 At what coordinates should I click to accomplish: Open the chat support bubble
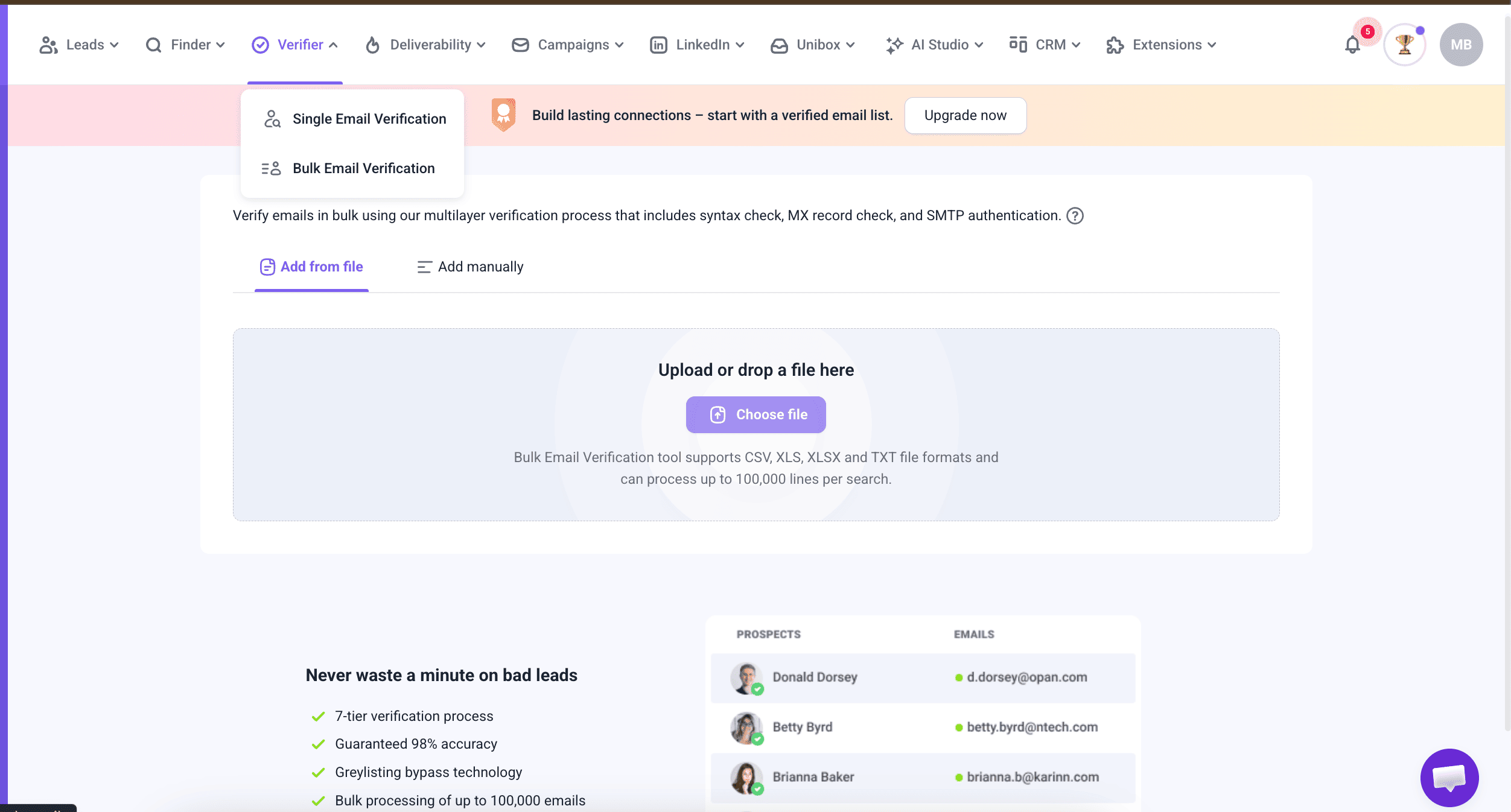tap(1449, 778)
